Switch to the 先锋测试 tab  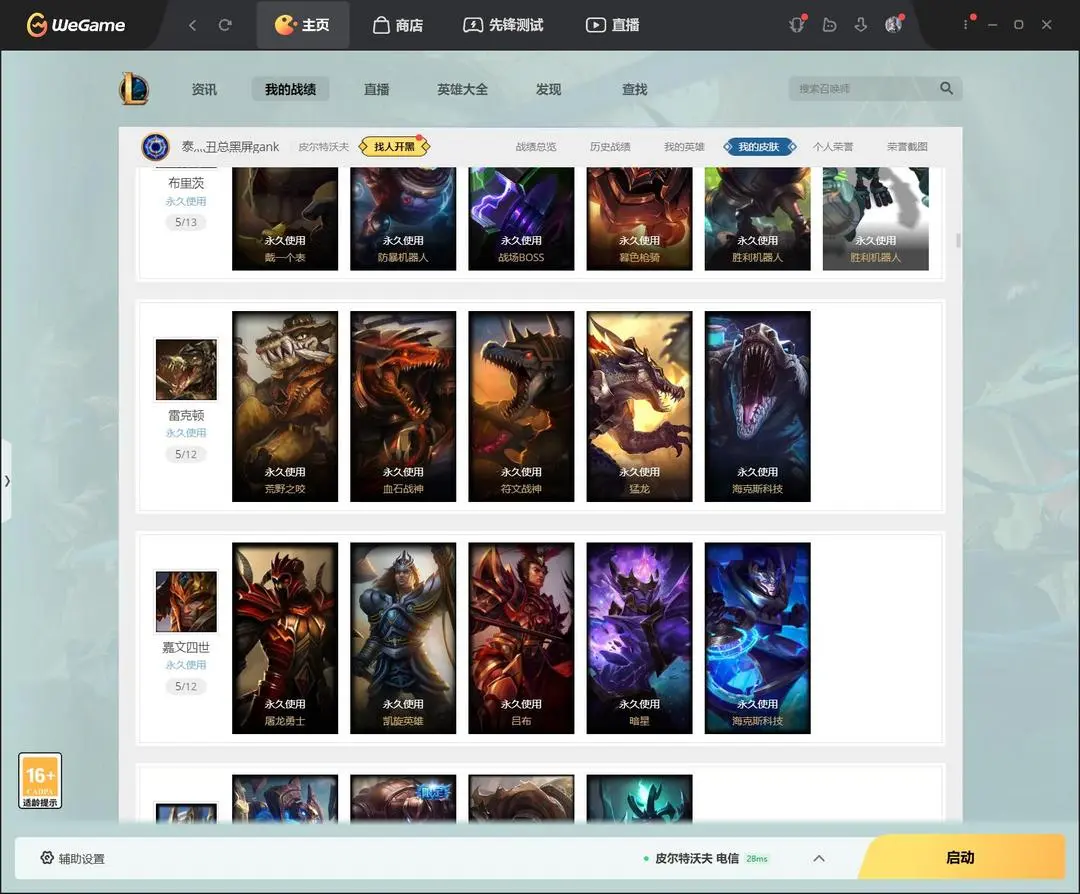pos(503,25)
